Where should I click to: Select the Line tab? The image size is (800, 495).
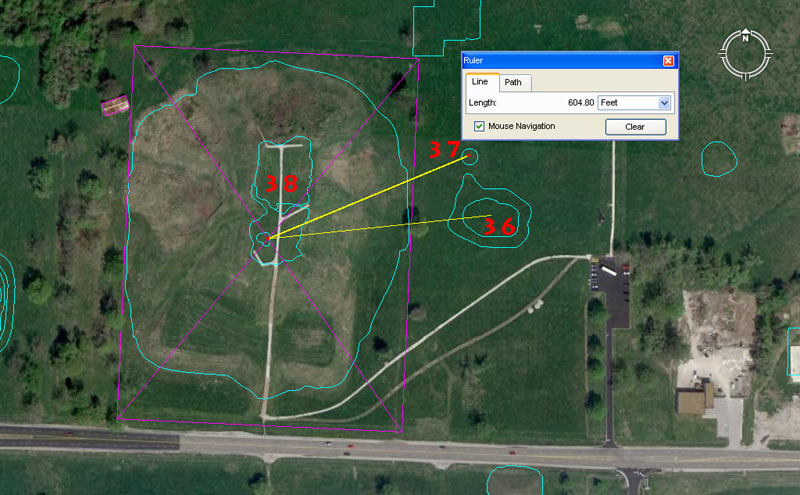coord(480,82)
